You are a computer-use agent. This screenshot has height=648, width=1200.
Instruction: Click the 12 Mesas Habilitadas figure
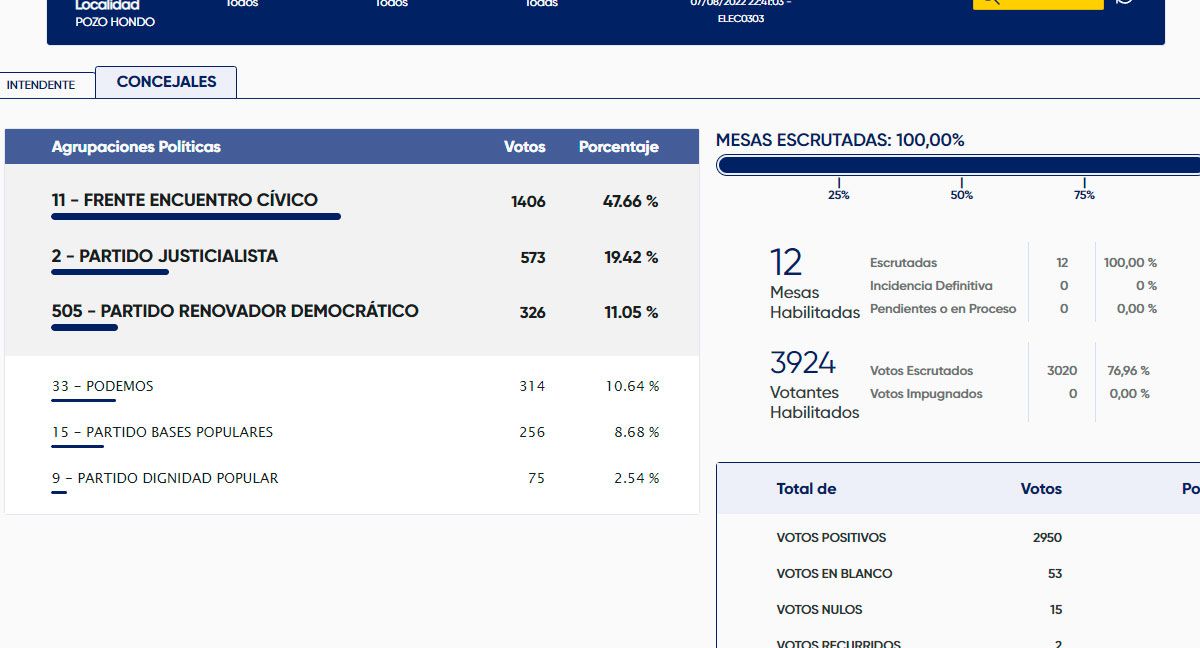[x=786, y=263]
